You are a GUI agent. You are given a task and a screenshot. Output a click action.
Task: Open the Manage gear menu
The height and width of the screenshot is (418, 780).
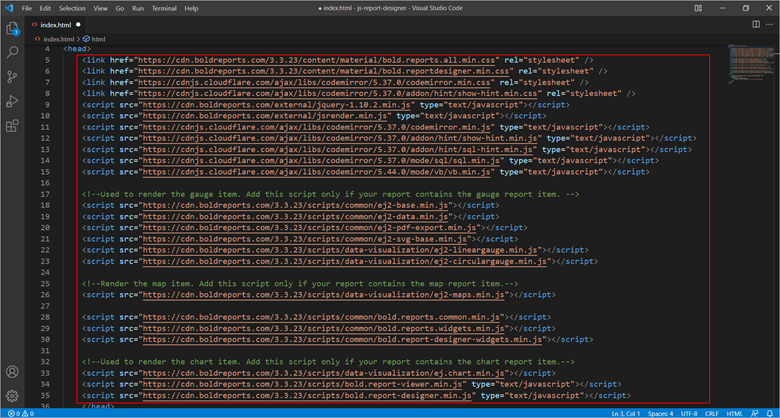(12, 396)
